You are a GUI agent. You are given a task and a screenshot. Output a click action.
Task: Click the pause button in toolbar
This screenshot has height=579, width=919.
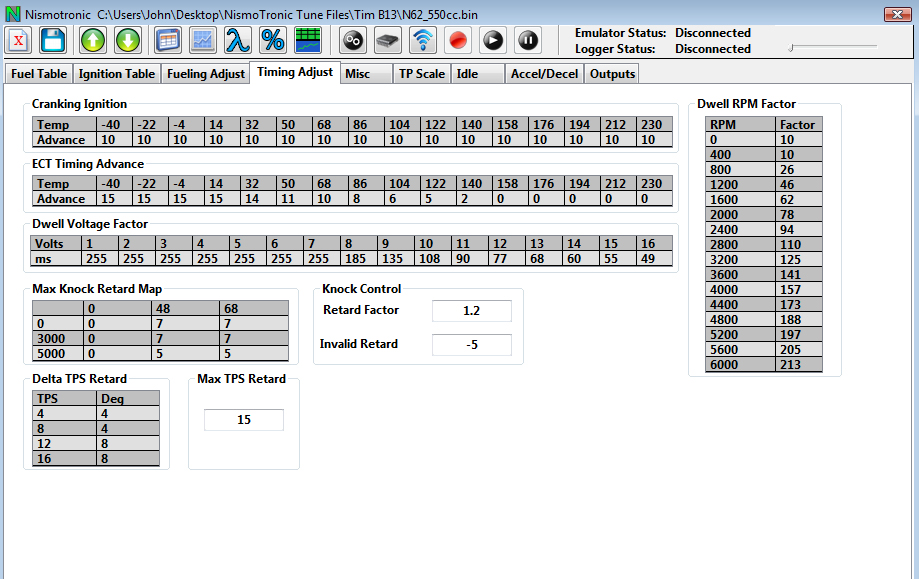click(x=528, y=40)
